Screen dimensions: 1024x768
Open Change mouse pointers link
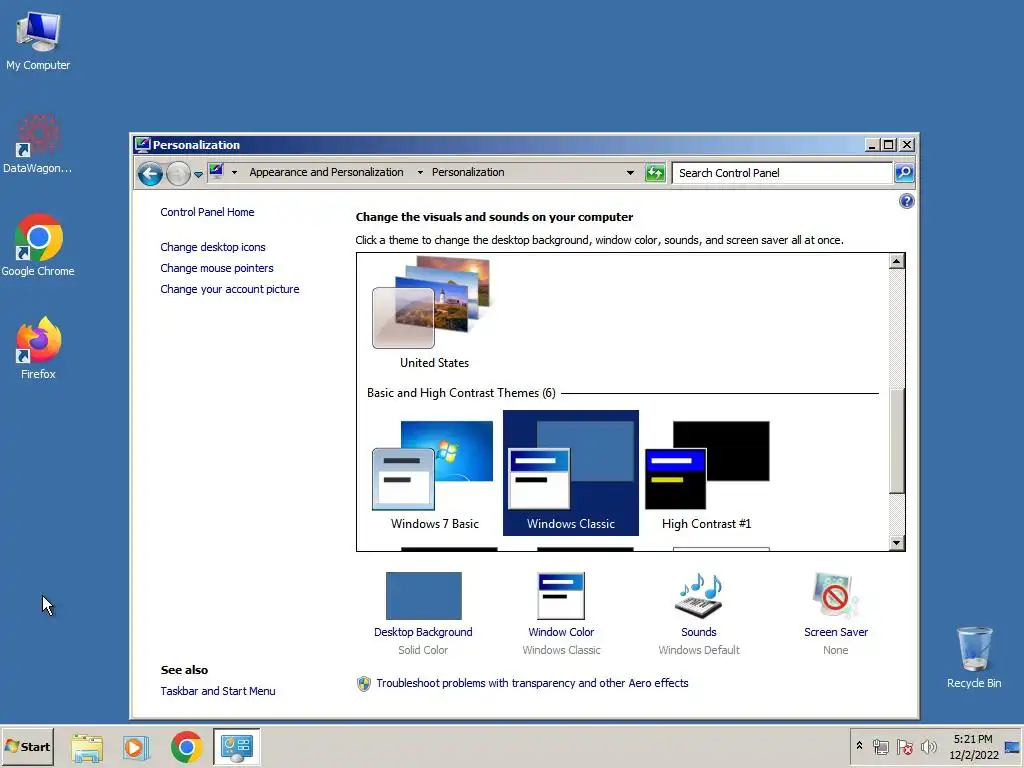[x=217, y=268]
